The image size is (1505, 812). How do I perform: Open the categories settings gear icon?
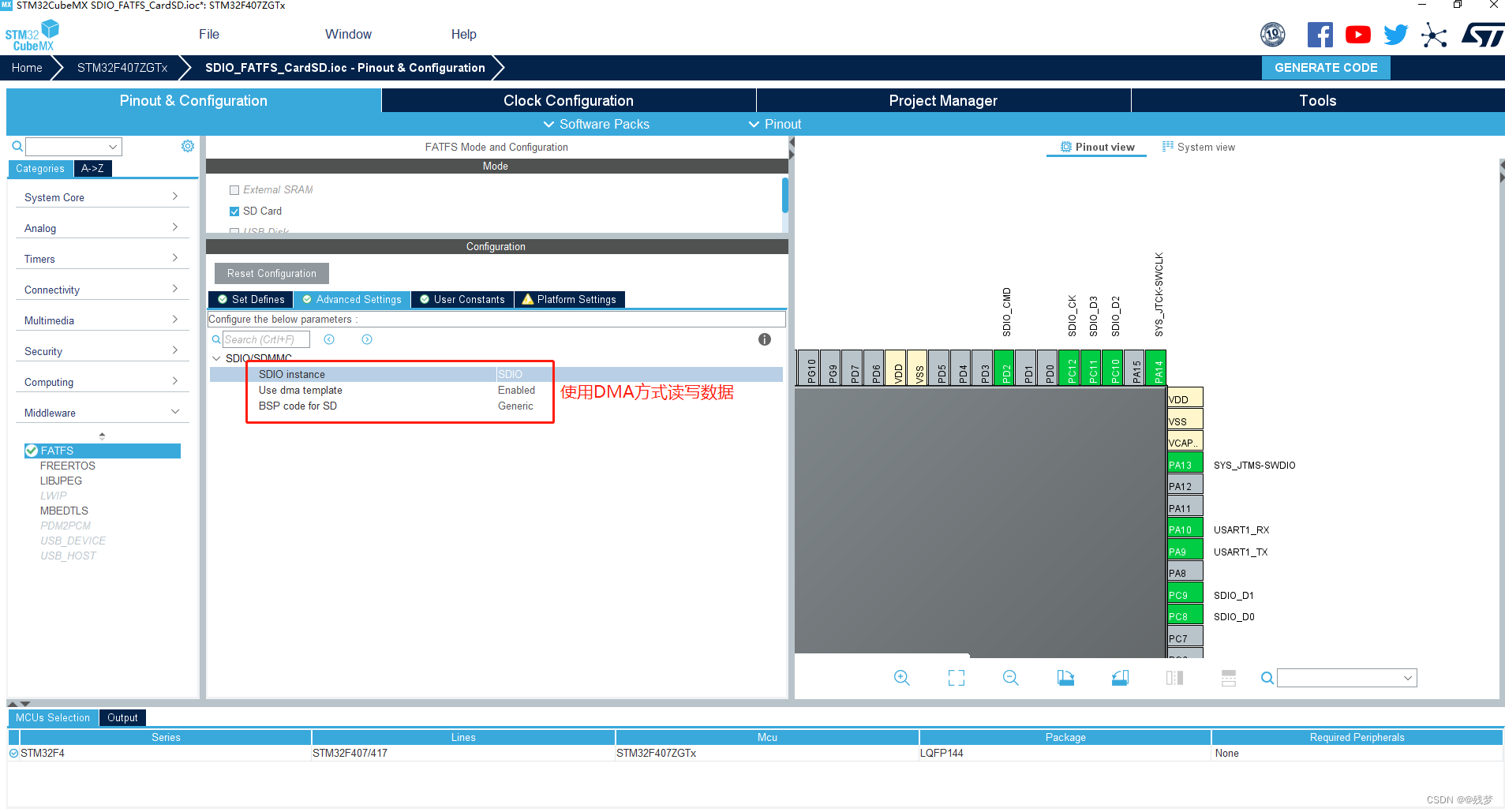point(188,146)
